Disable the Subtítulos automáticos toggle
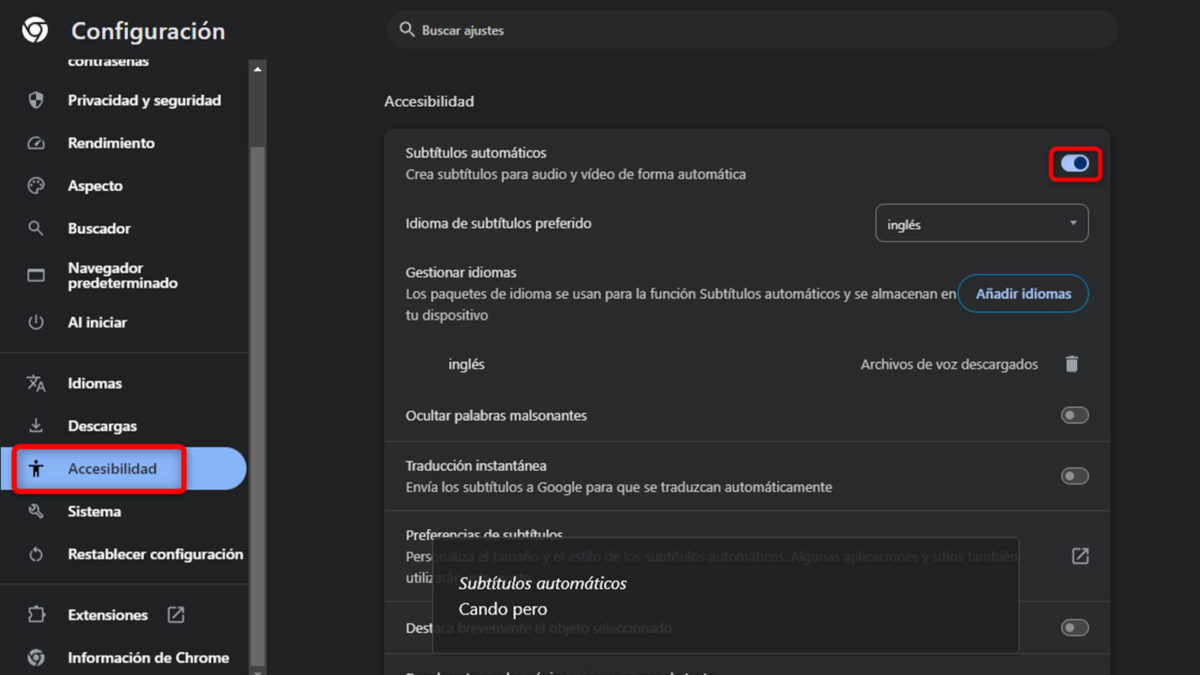 click(1074, 163)
